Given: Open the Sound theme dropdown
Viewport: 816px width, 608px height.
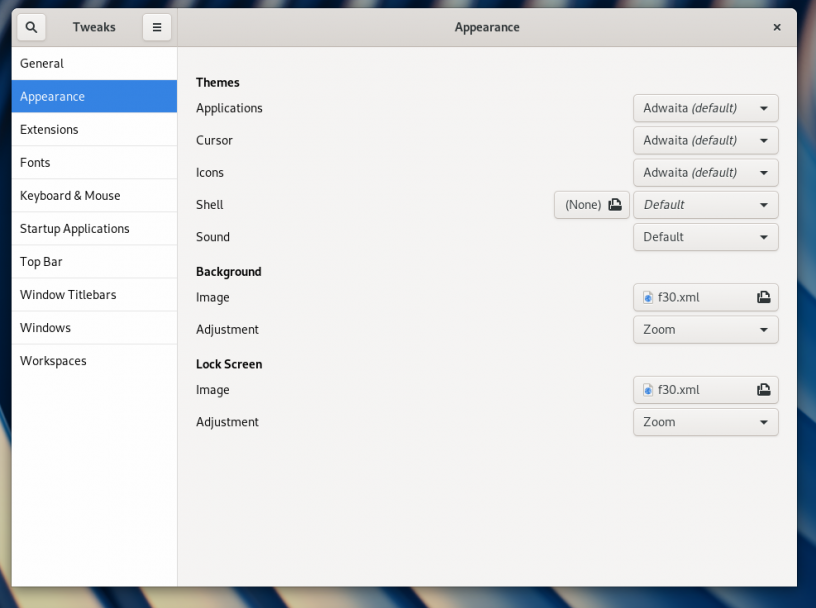Looking at the screenshot, I should point(705,237).
